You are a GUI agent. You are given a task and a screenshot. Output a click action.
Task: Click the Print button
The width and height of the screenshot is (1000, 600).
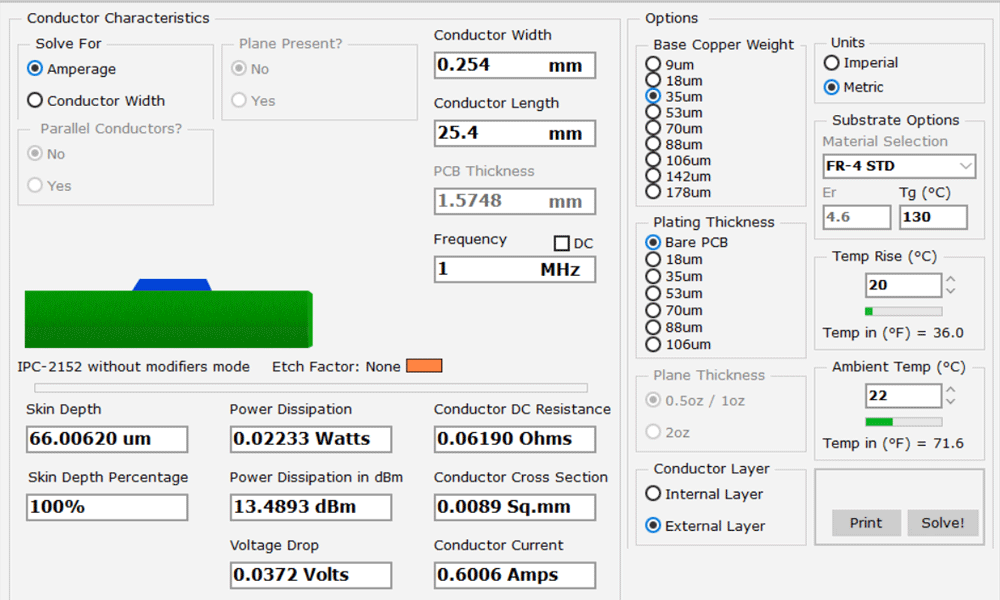pyautogui.click(x=864, y=523)
